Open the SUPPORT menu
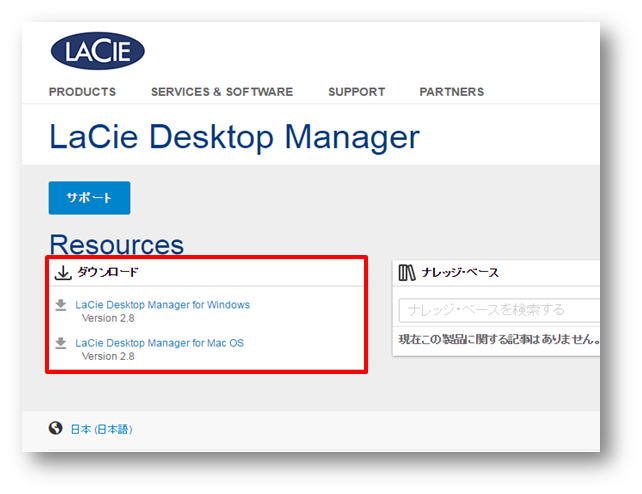This screenshot has height=494, width=642. click(x=357, y=92)
